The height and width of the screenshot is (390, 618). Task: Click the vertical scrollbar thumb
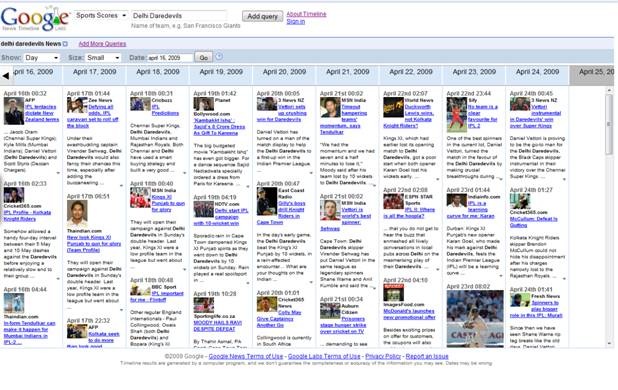(609, 124)
